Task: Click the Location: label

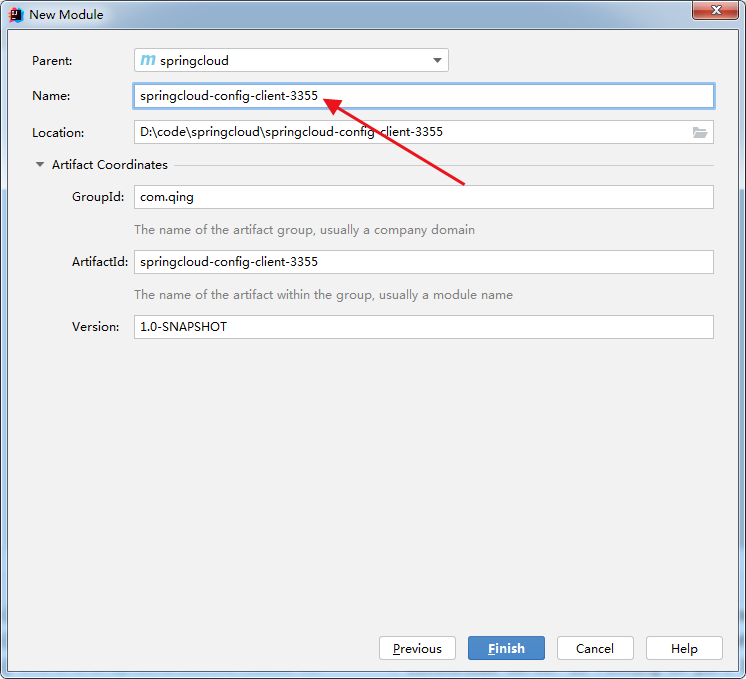Action: [x=58, y=133]
